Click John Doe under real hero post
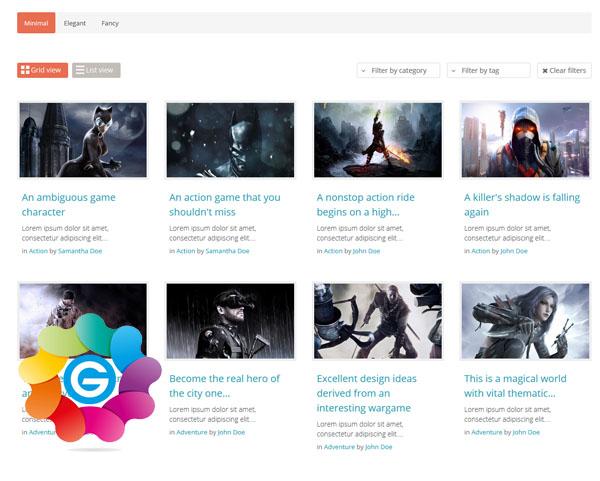This screenshot has width=600, height=481. 231,432
